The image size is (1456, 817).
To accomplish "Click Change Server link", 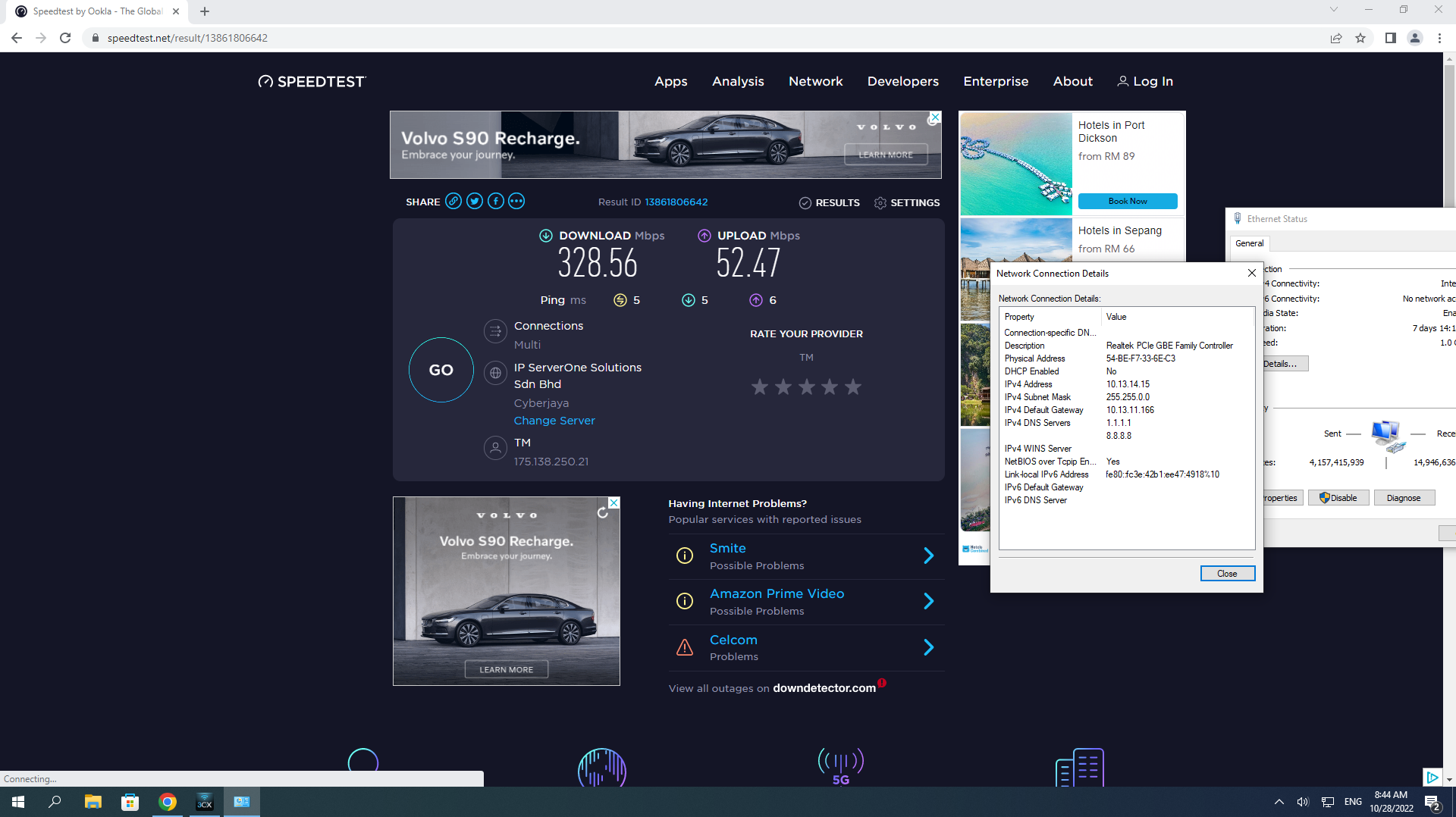I will coord(554,421).
